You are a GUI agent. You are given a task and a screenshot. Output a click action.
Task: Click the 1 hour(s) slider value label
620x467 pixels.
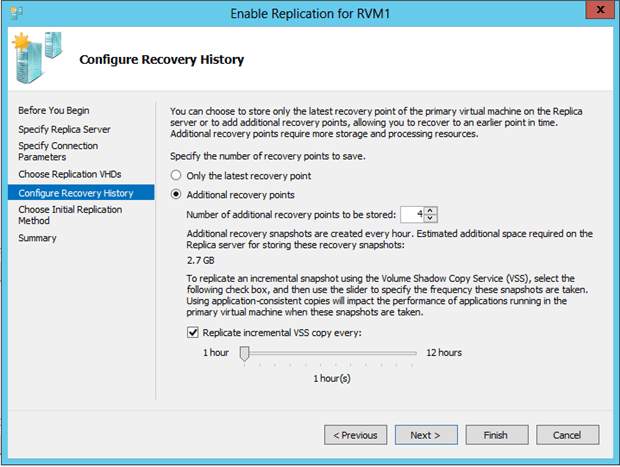[x=332, y=378]
